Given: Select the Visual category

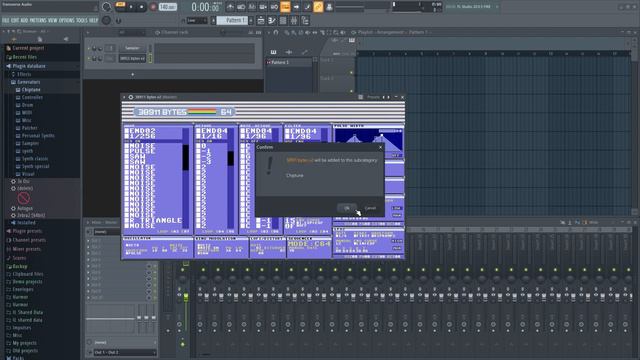Looking at the screenshot, I should point(28,174).
